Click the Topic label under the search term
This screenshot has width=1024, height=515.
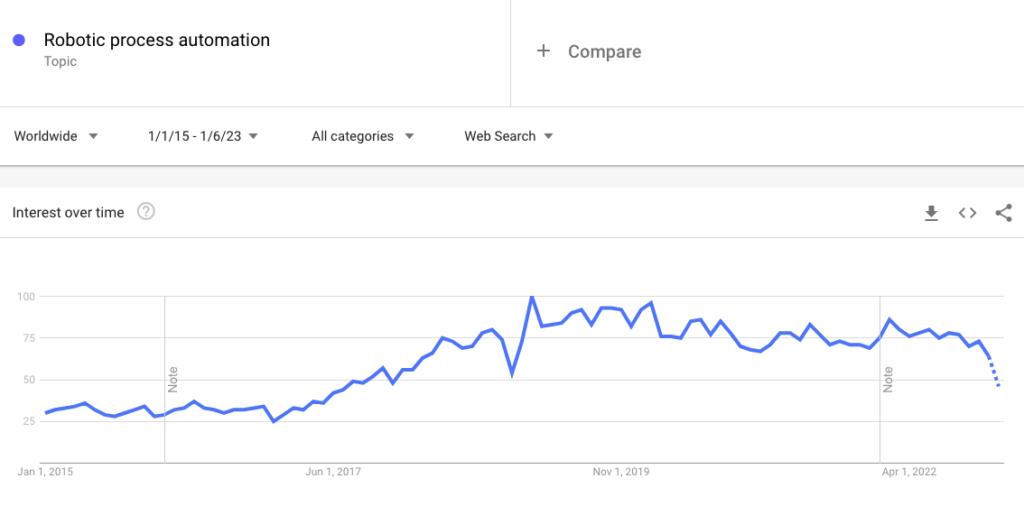(x=60, y=62)
